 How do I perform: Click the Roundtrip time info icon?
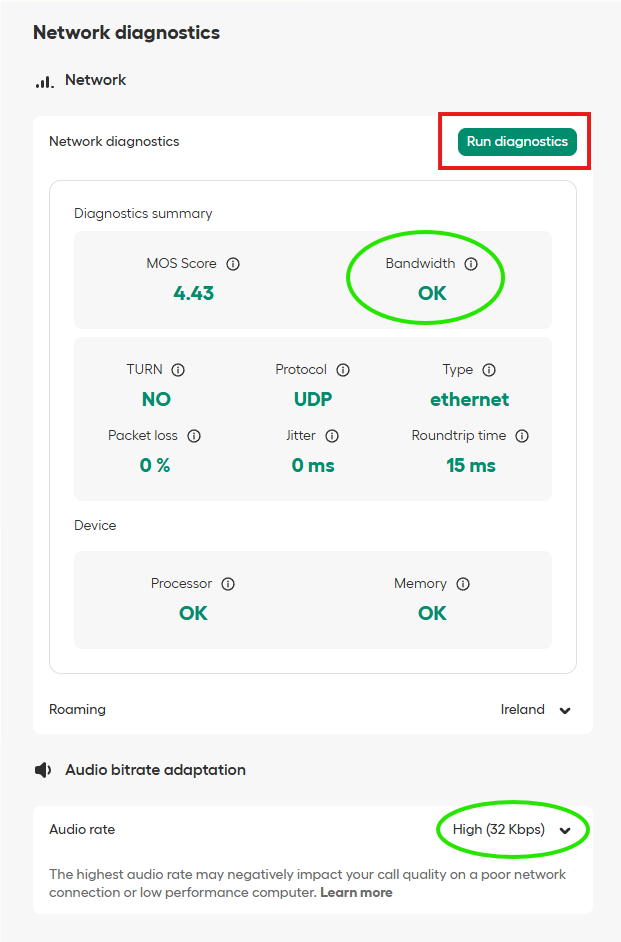pos(522,436)
